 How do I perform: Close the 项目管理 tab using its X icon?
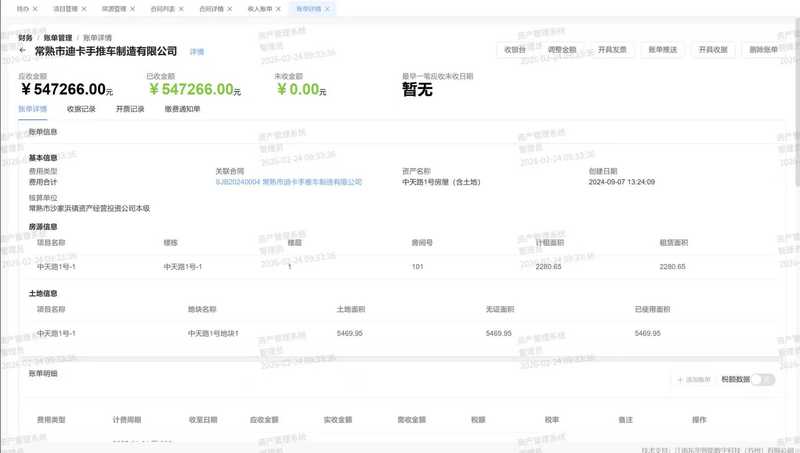click(85, 8)
